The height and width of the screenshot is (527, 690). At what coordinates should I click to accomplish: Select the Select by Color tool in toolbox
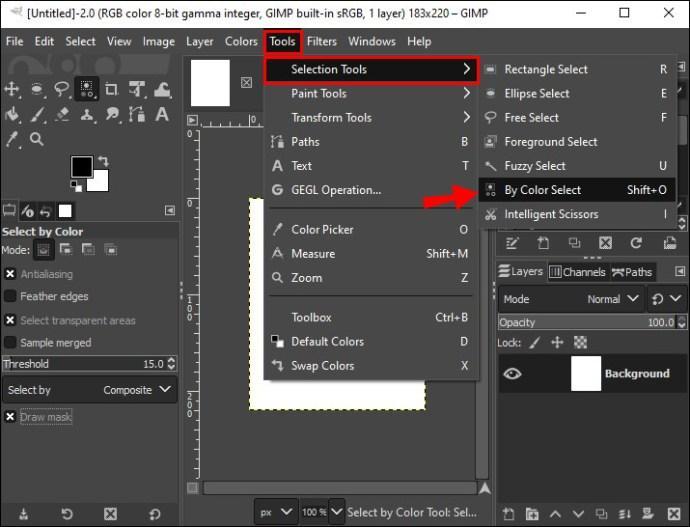click(86, 89)
